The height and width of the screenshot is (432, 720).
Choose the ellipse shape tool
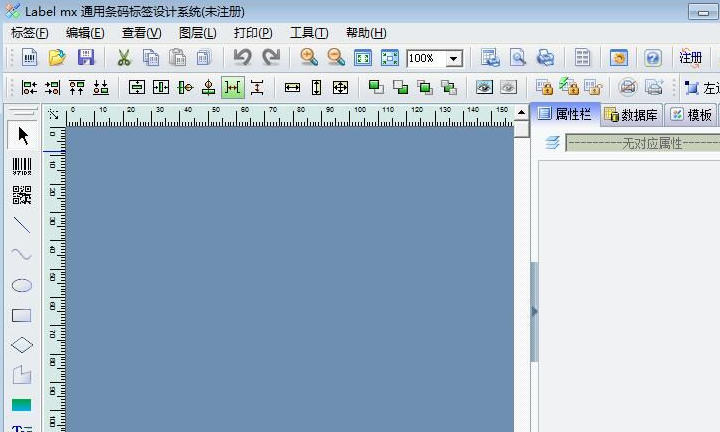[x=21, y=286]
